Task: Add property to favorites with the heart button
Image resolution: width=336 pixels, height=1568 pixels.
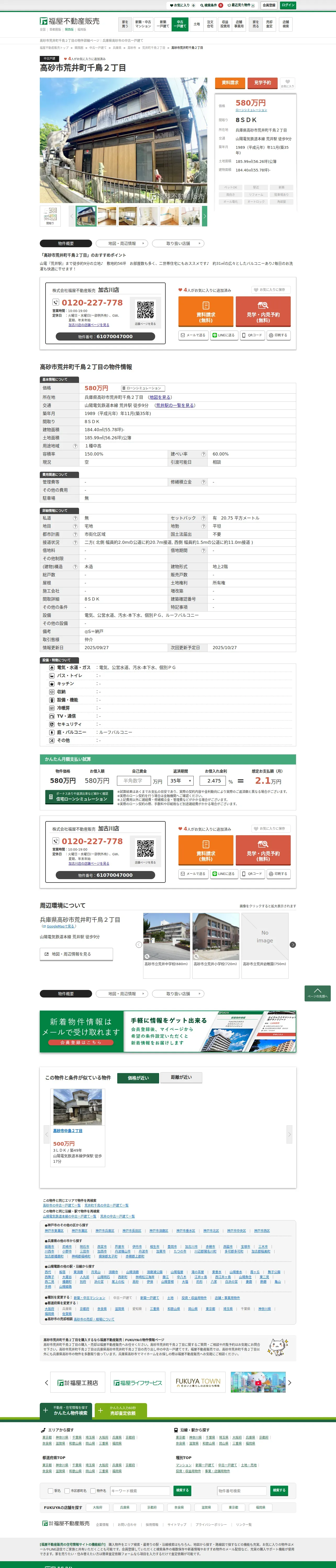Action: point(287,83)
